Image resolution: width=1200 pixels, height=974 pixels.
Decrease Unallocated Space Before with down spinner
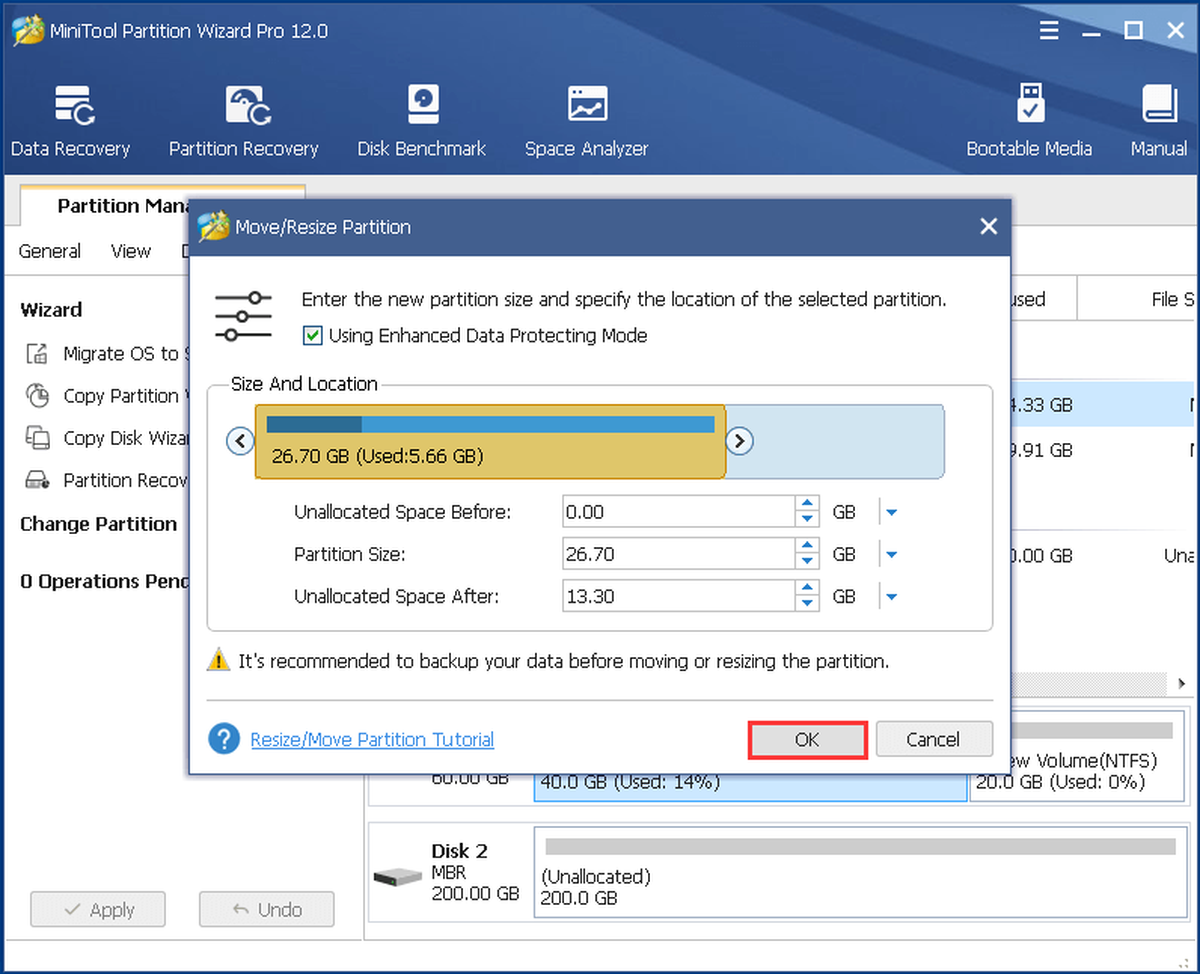pos(807,520)
